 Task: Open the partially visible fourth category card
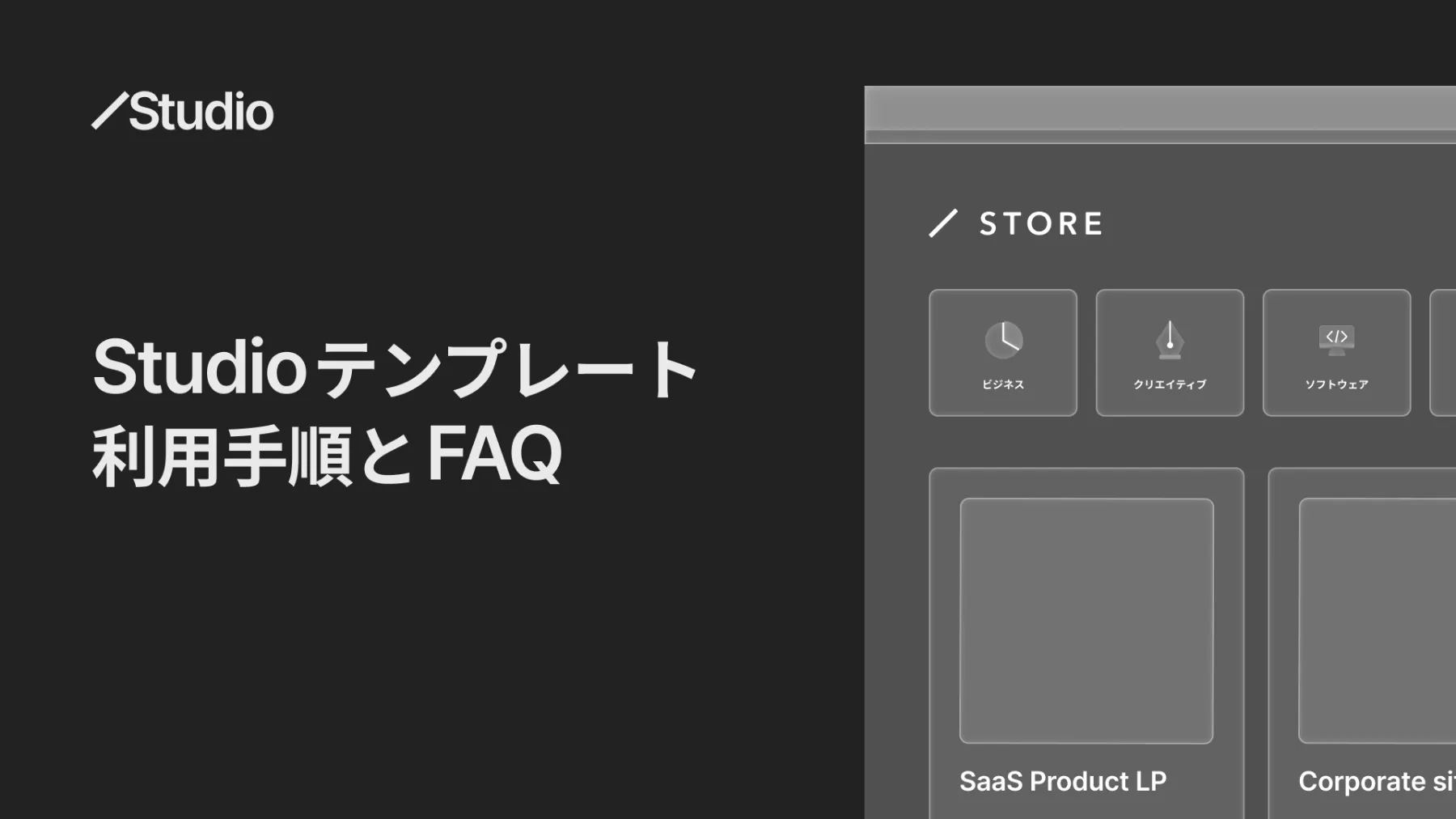pos(1443,353)
